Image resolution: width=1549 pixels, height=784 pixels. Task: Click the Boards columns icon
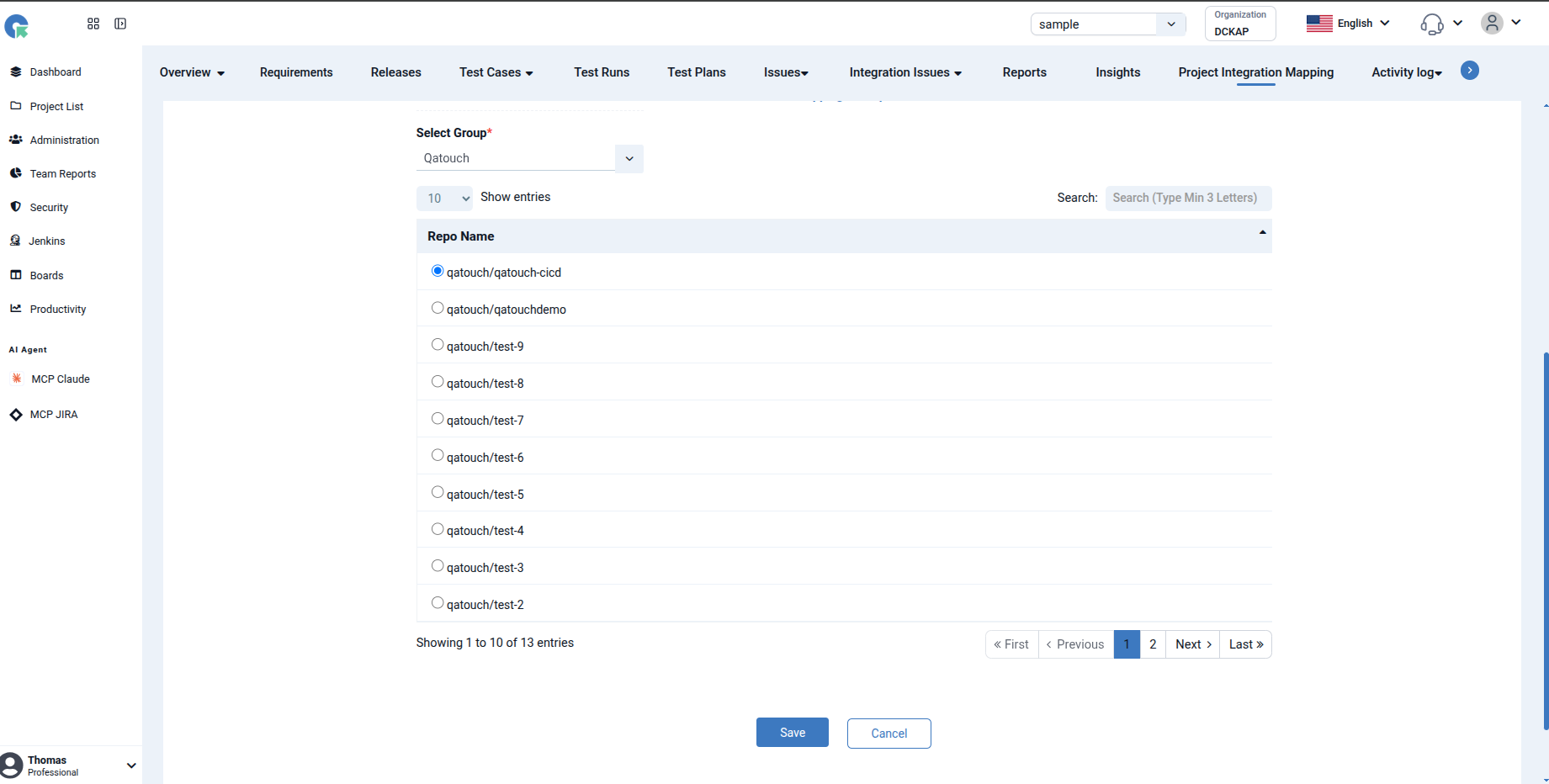tap(16, 275)
